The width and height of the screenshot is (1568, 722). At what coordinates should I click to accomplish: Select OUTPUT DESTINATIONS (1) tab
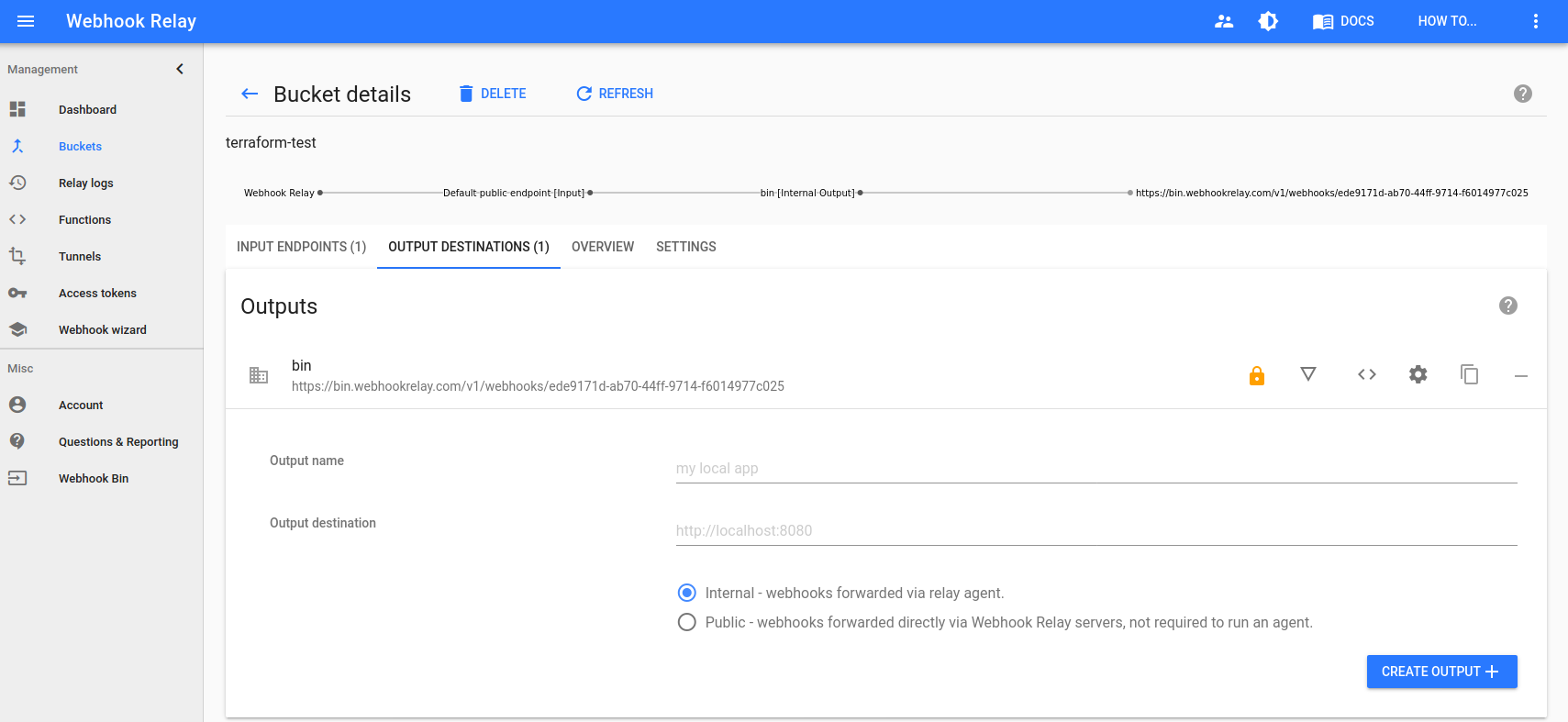coord(469,247)
